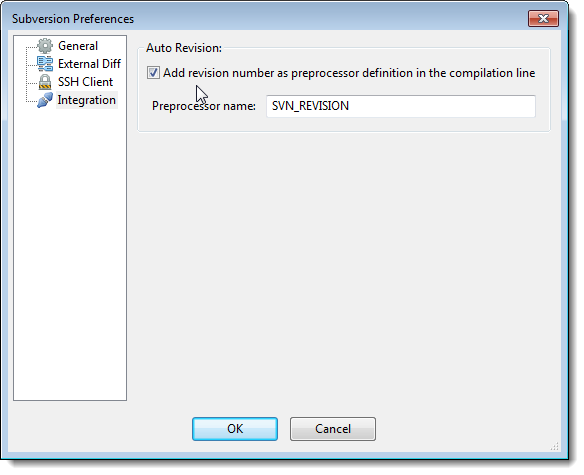Switch to External Diff settings
Viewport: 584px width, 475px height.
click(89, 64)
